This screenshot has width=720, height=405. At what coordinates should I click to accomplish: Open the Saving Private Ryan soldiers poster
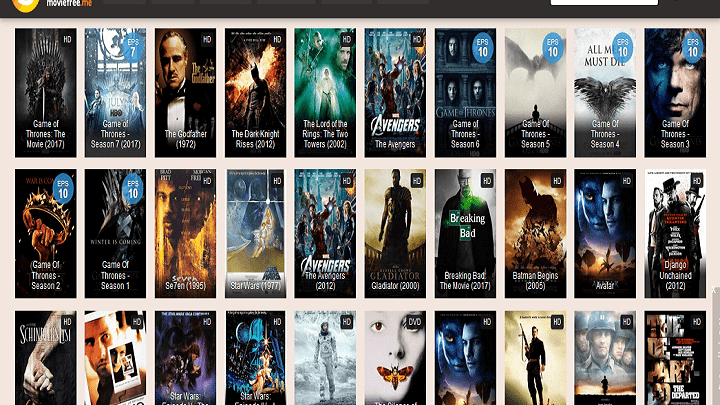pos(605,358)
